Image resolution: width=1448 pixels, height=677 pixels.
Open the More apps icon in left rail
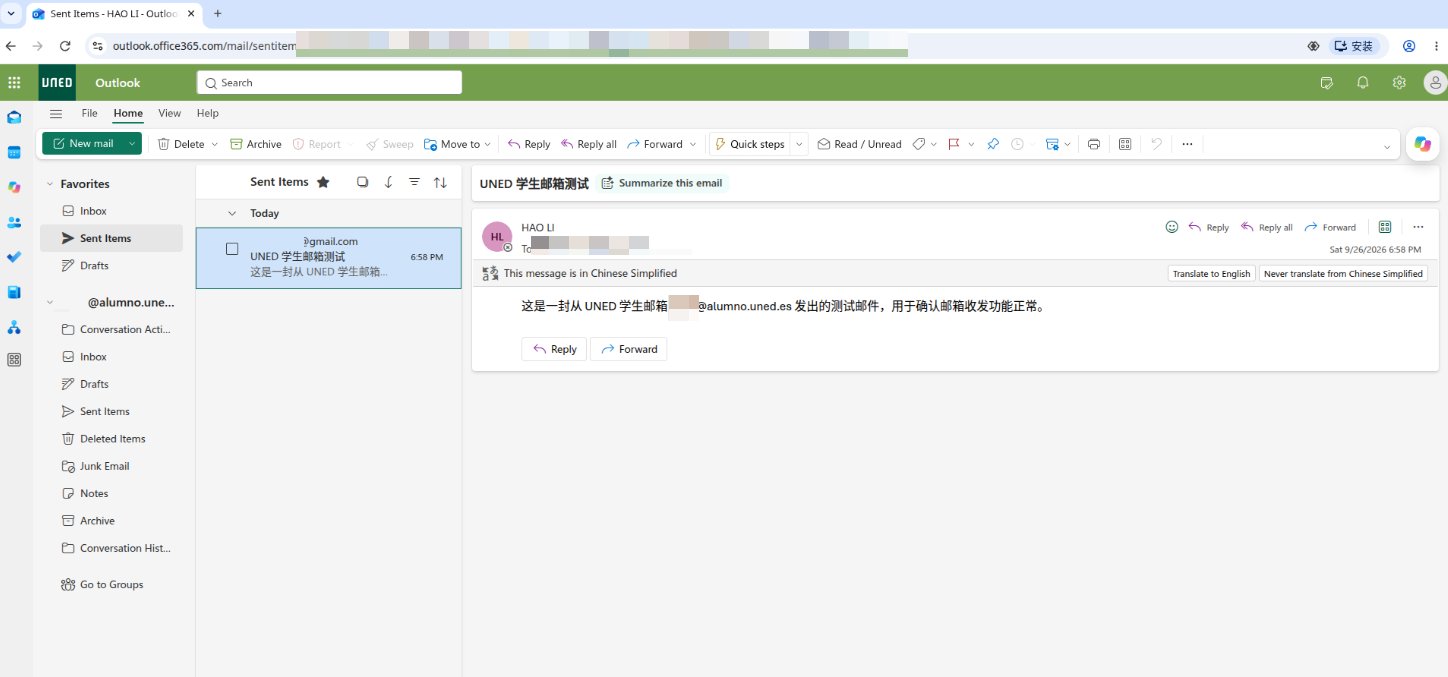click(x=14, y=360)
